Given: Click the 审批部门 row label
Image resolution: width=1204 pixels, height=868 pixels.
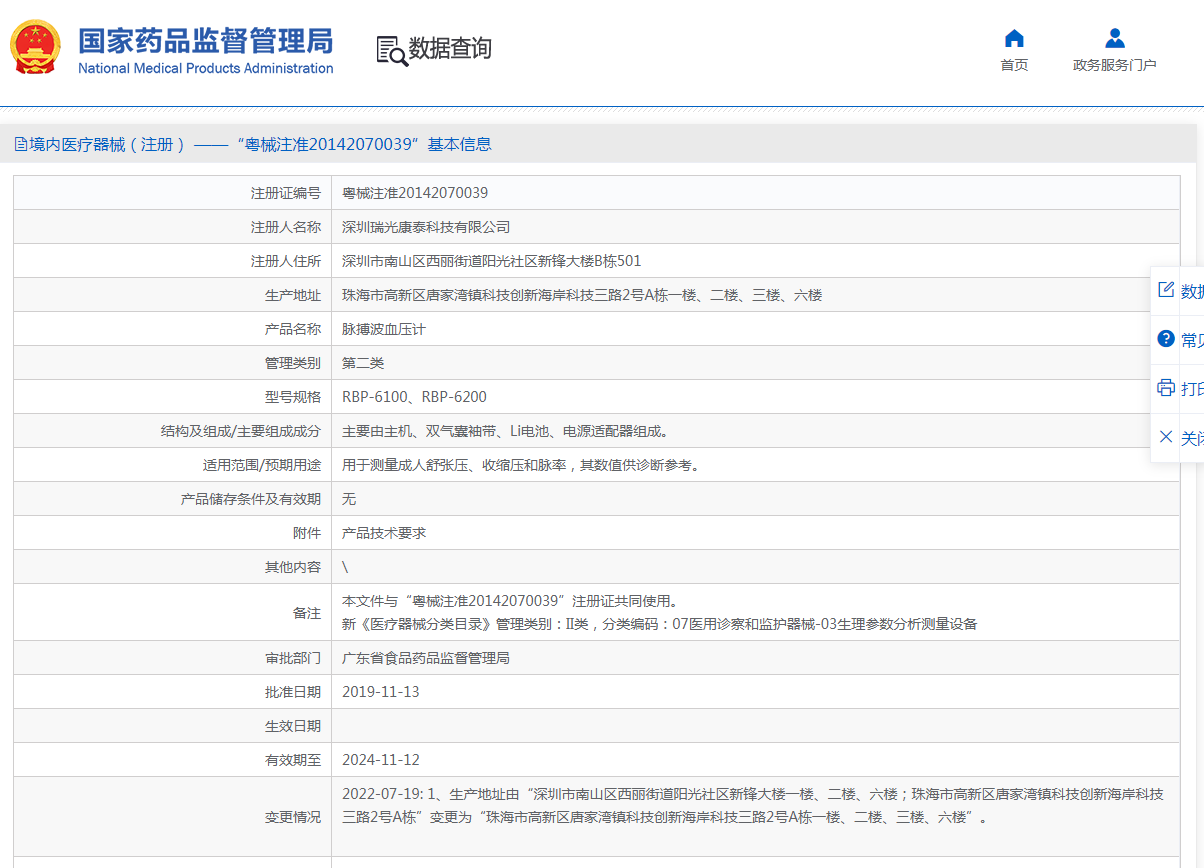Looking at the screenshot, I should [293, 658].
